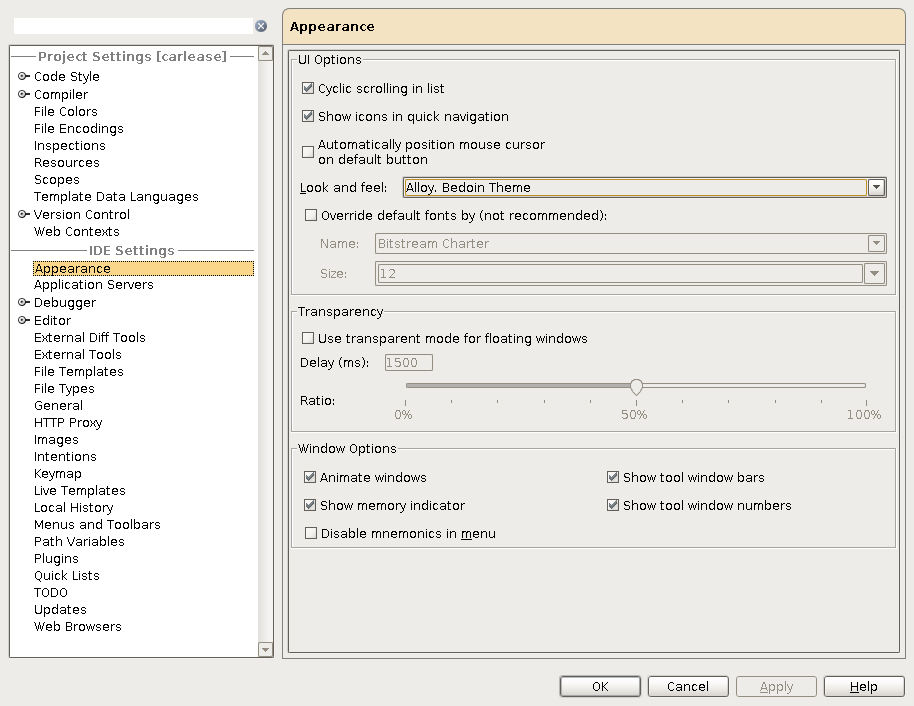Open Resources settings
The image size is (914, 706).
66,162
